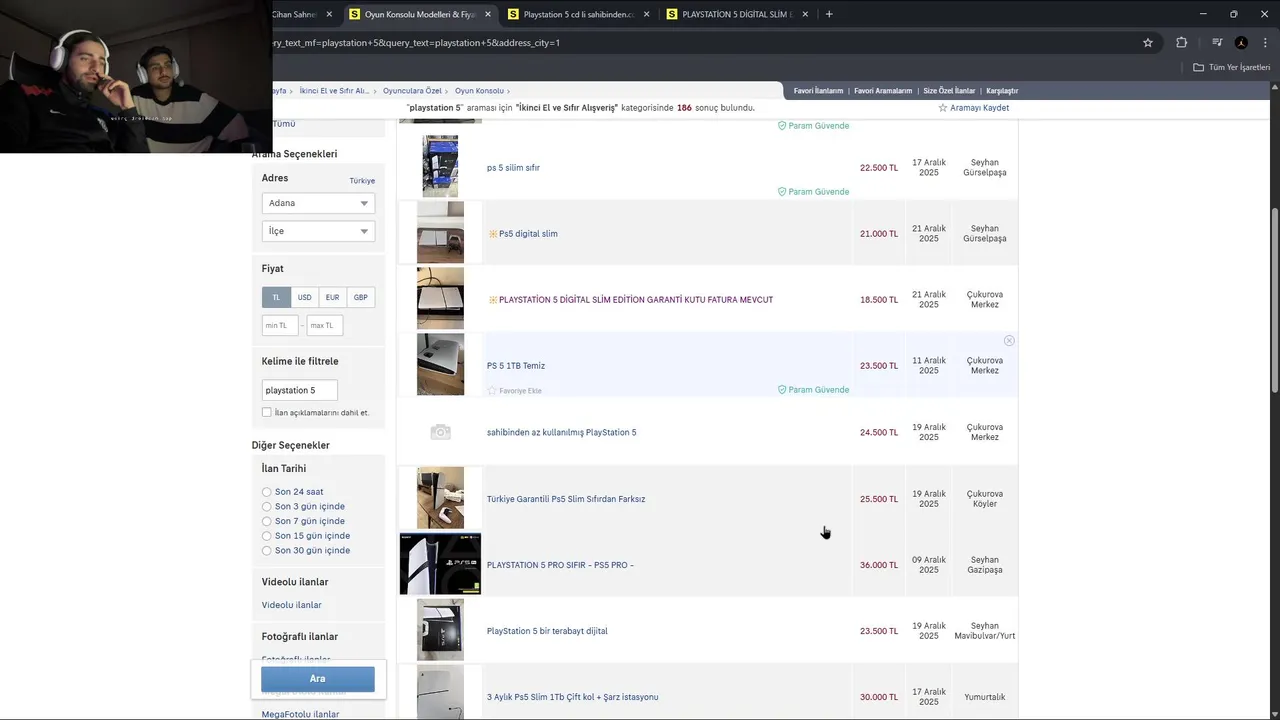Open sahibinden az kullanılmış PlayStation 5 listing
Viewport: 1280px width, 720px height.
pyautogui.click(x=561, y=432)
